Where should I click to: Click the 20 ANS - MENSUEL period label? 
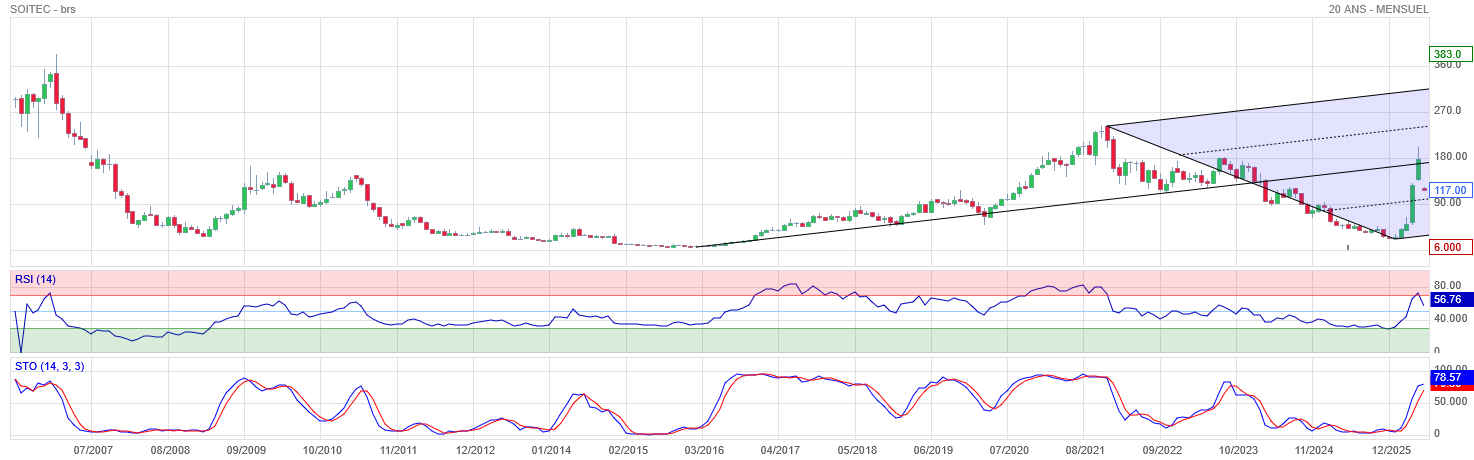coord(1379,9)
